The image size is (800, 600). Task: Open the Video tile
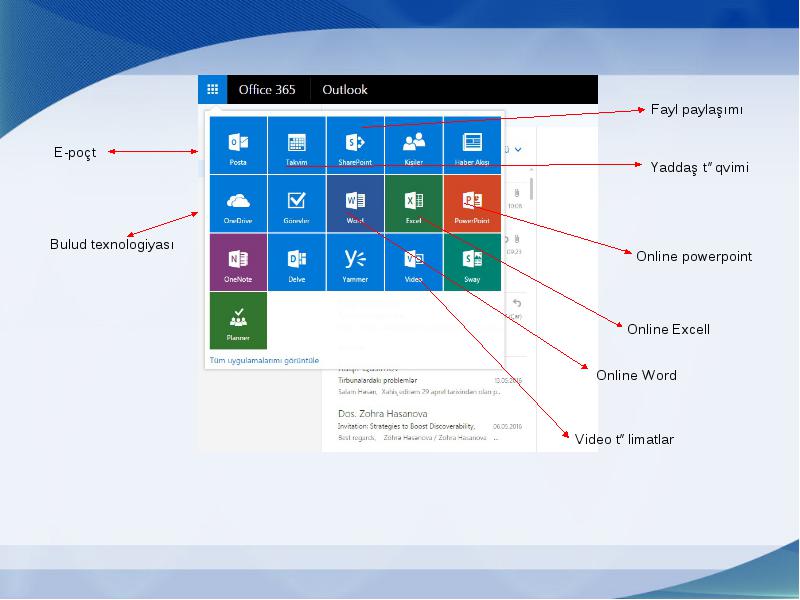(414, 262)
